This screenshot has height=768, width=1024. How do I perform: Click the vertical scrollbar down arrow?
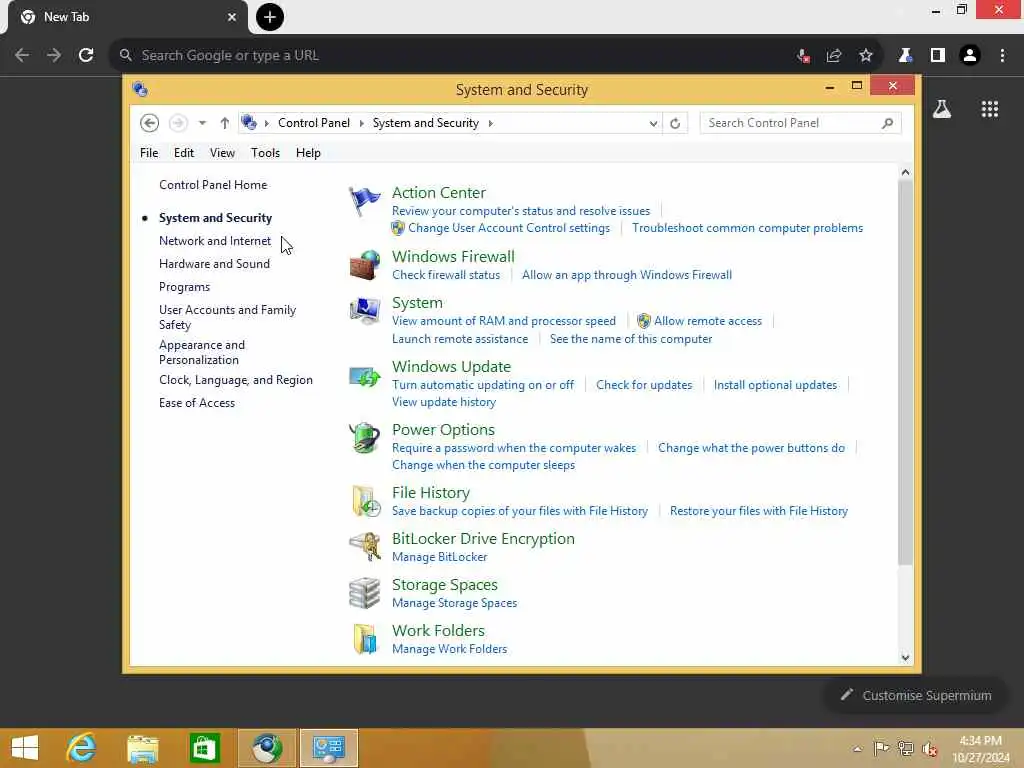pos(905,657)
